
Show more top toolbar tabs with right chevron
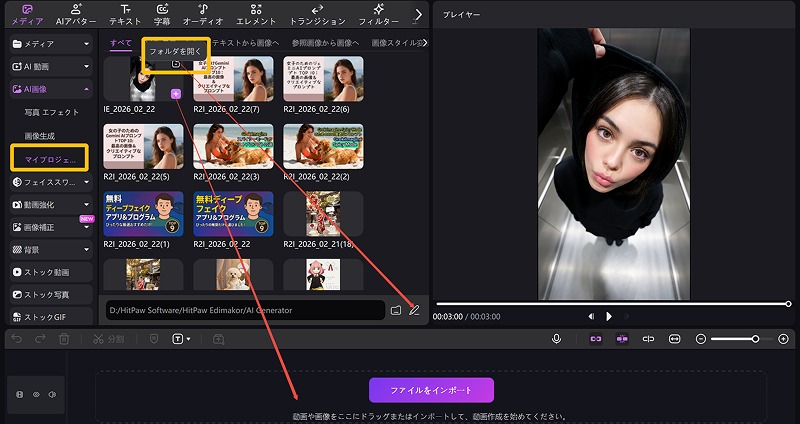point(418,15)
